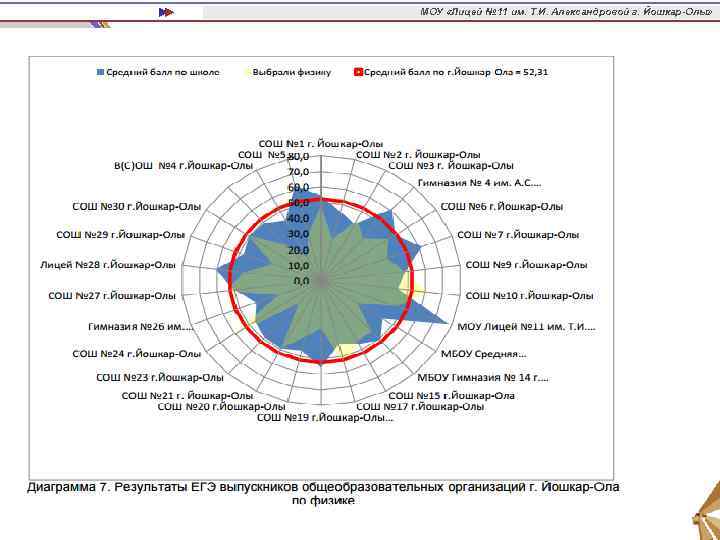Click the axis label МБОУ Гимназия № 14 г....
The height and width of the screenshot is (540, 720).
[x=483, y=377]
